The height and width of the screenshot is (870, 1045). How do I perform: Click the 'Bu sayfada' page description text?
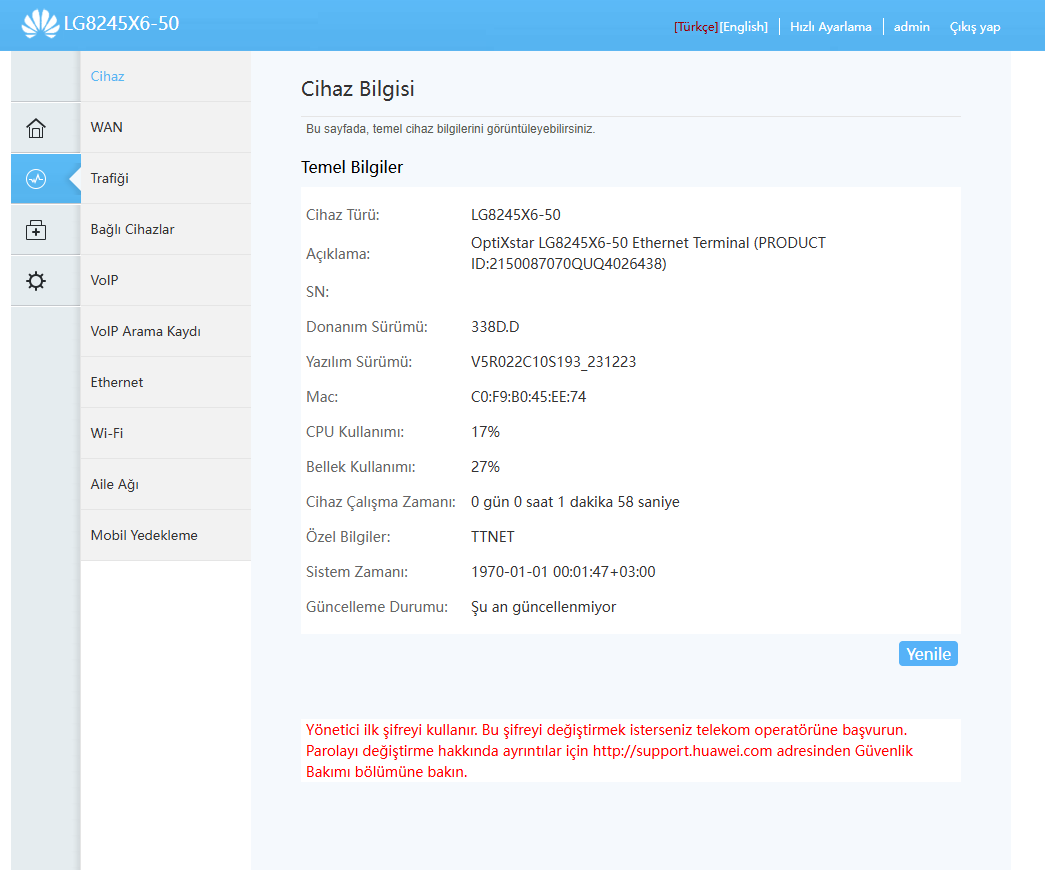tap(451, 129)
